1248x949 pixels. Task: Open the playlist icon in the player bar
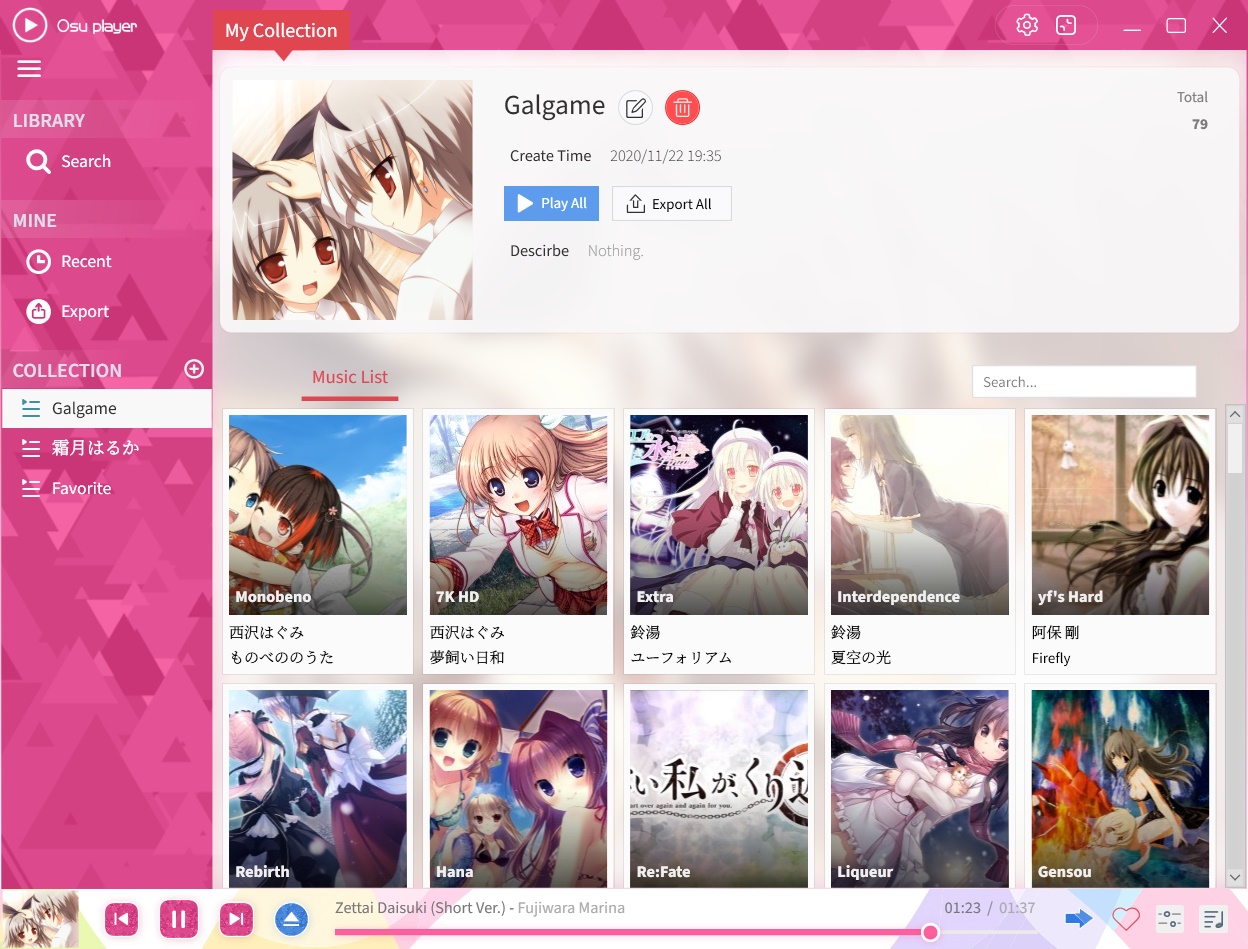click(1213, 918)
